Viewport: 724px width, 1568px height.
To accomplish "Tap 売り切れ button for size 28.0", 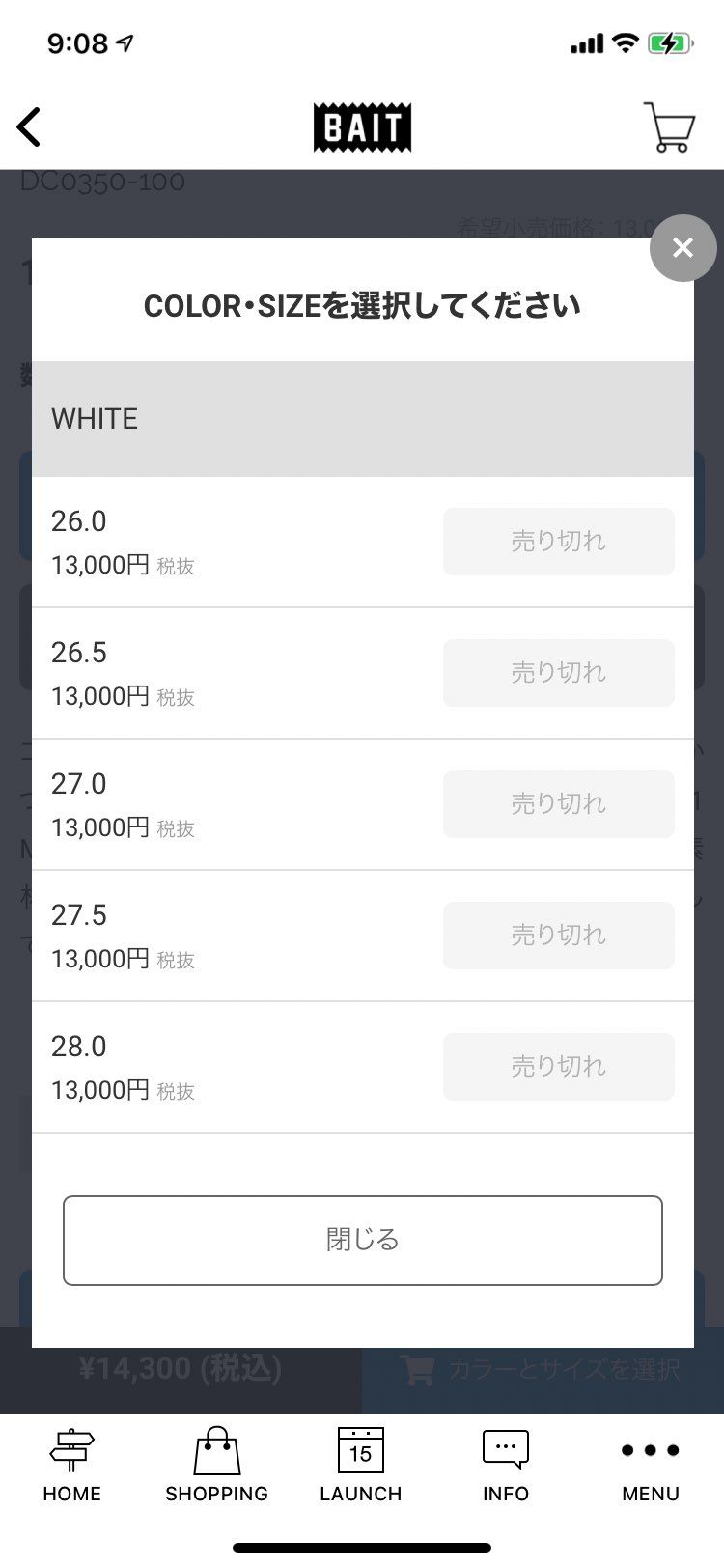I will pyautogui.click(x=558, y=1067).
